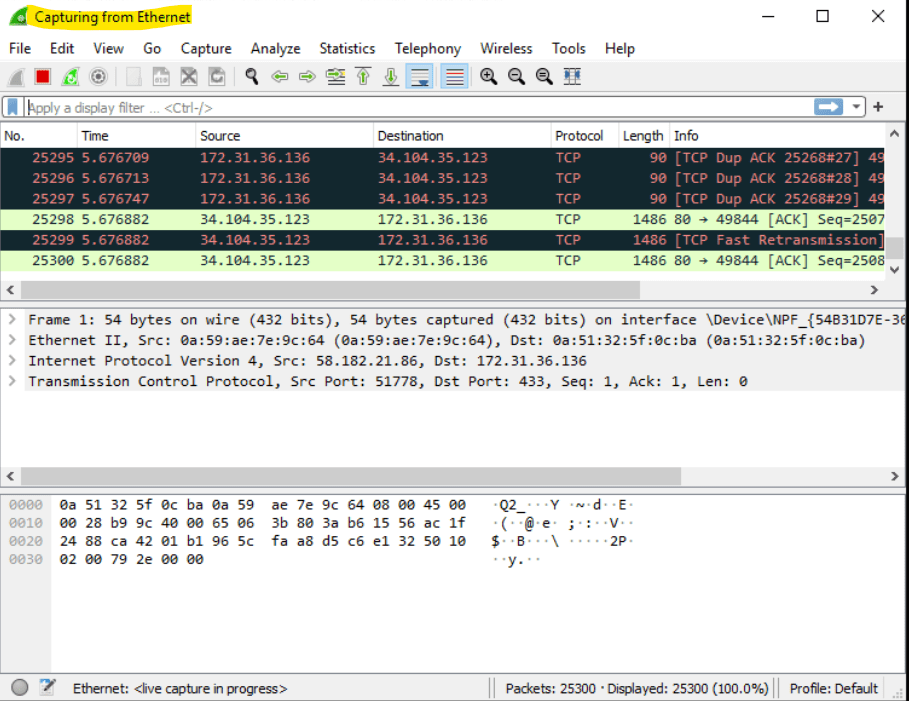This screenshot has height=701, width=909.
Task: Expand the Ethernet II details row
Action: coord(12,340)
